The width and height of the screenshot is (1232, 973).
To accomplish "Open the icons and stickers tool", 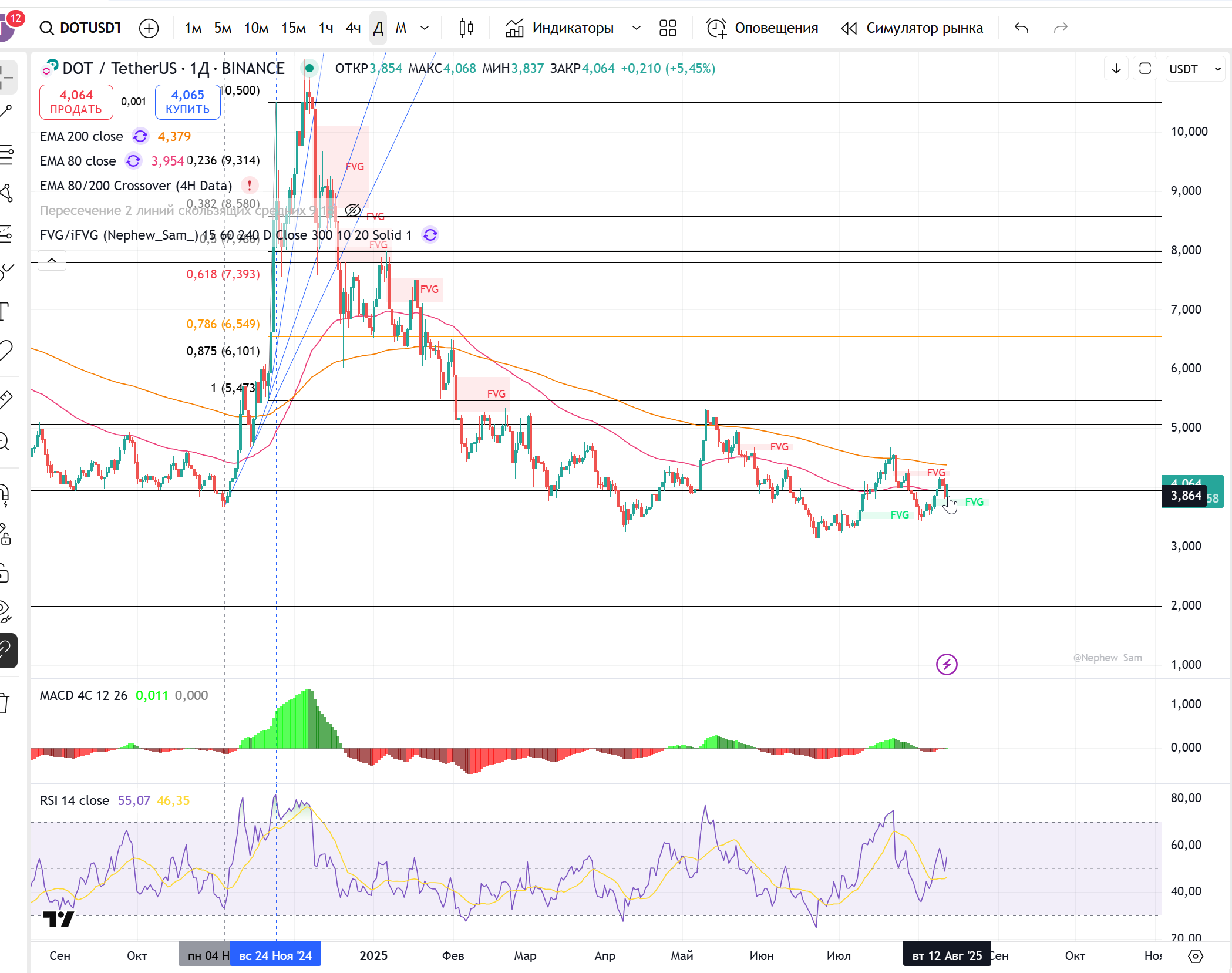I will (x=6, y=351).
